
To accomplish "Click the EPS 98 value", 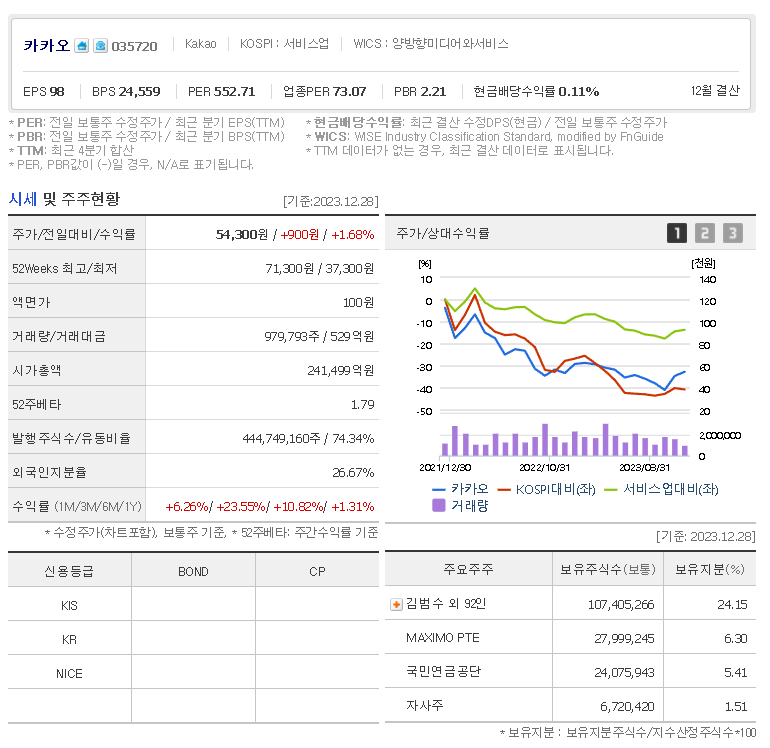I will pos(44,91).
